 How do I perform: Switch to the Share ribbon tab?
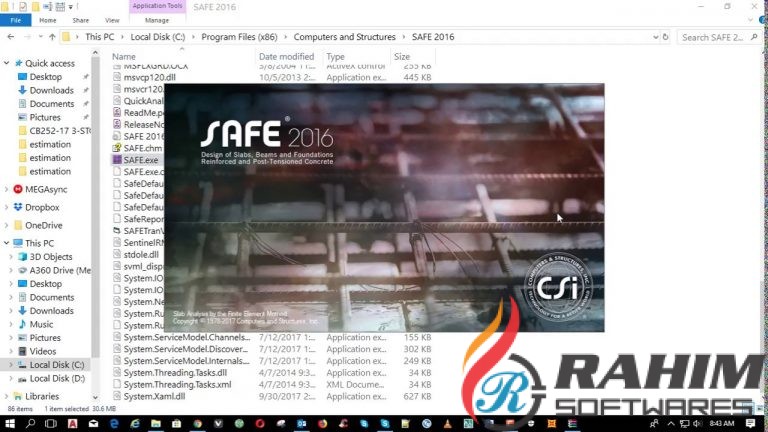(x=81, y=20)
